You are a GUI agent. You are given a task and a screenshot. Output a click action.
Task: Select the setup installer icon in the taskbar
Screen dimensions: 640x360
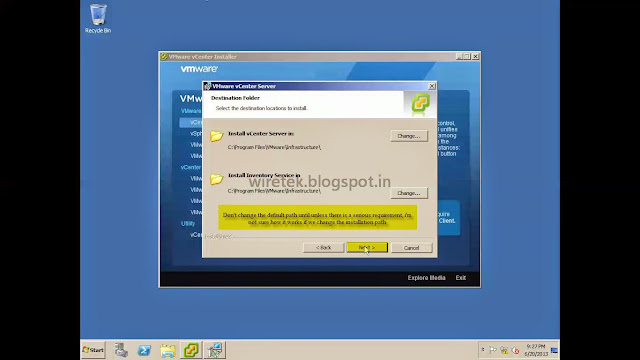(x=215, y=350)
